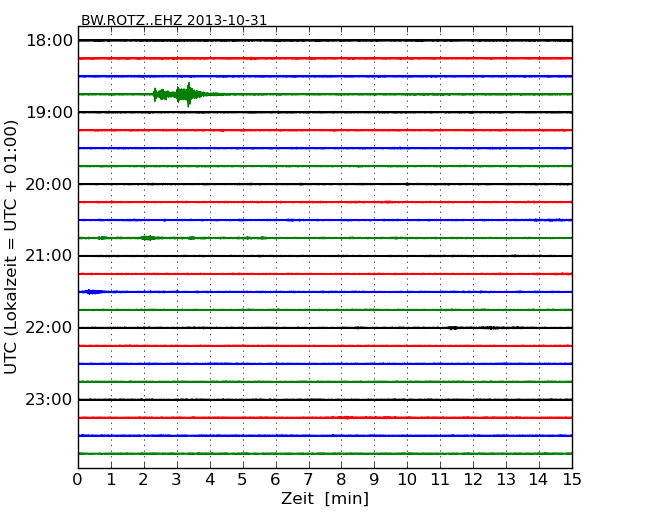Click the x-axis tick label 14
This screenshot has height=520, width=650.
pyautogui.click(x=538, y=479)
